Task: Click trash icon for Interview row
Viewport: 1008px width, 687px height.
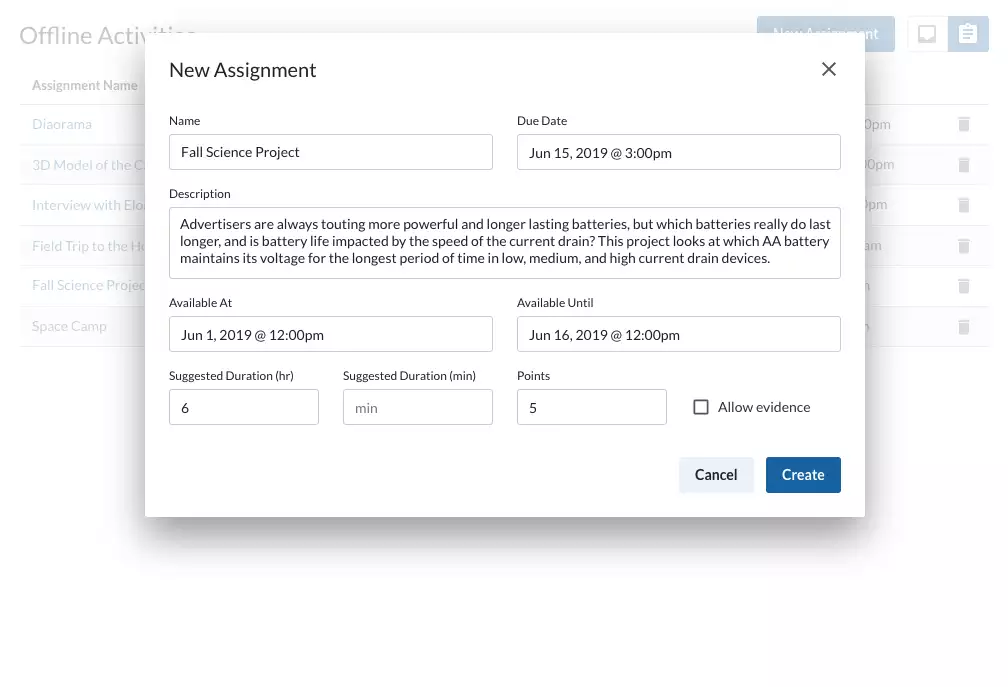Action: click(963, 205)
